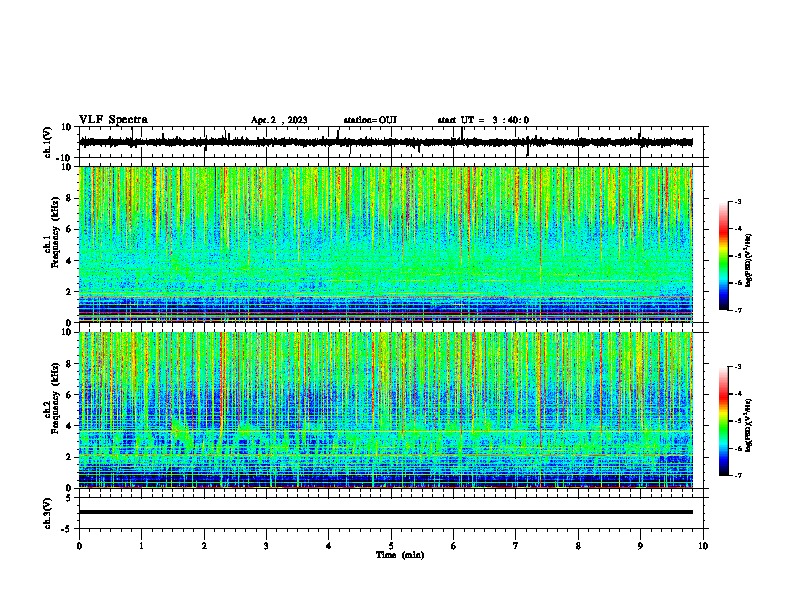Click time axis tick label "1"
792x612 pixels.
(x=141, y=546)
